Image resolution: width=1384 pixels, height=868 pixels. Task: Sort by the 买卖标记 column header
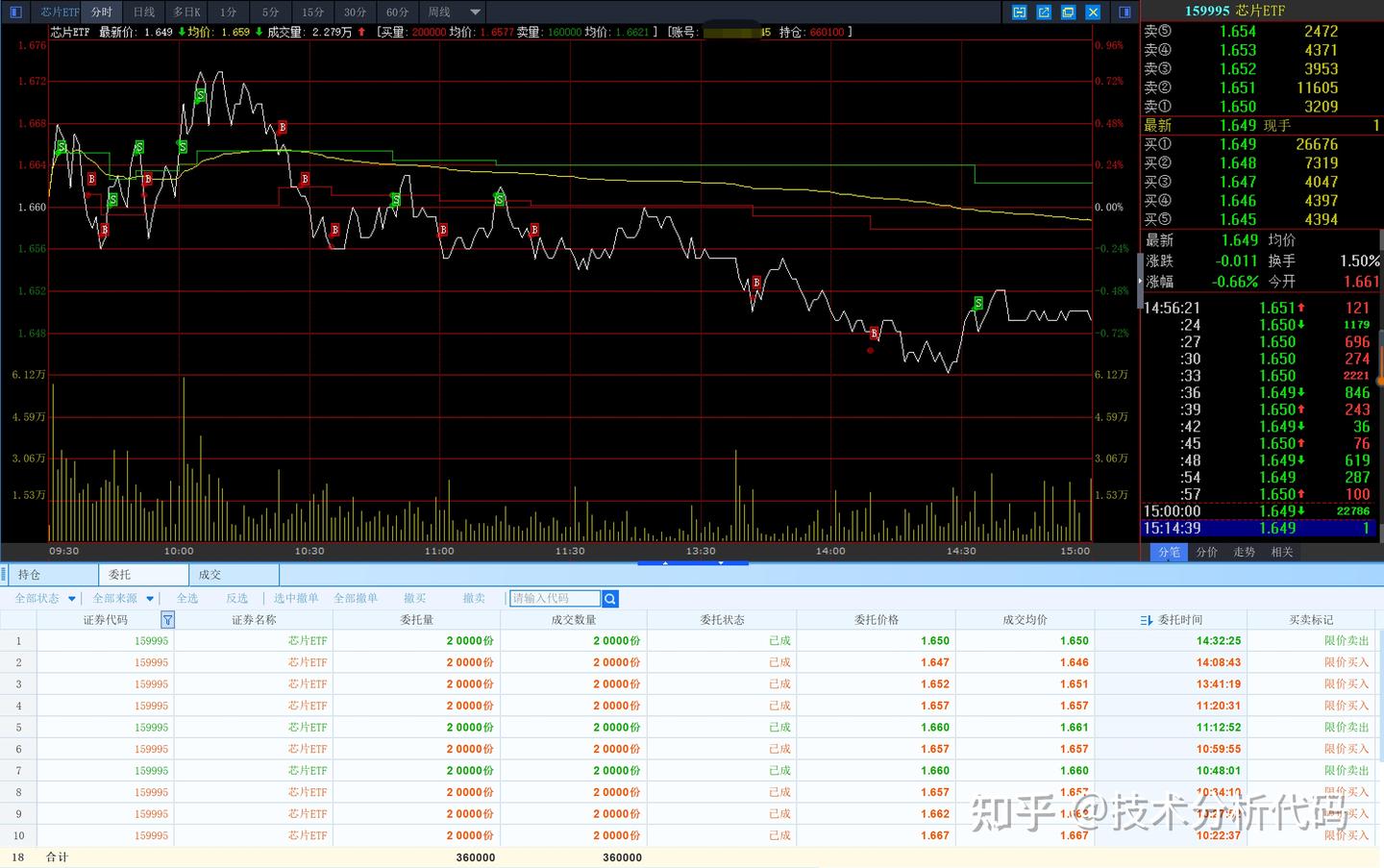pyautogui.click(x=1311, y=620)
